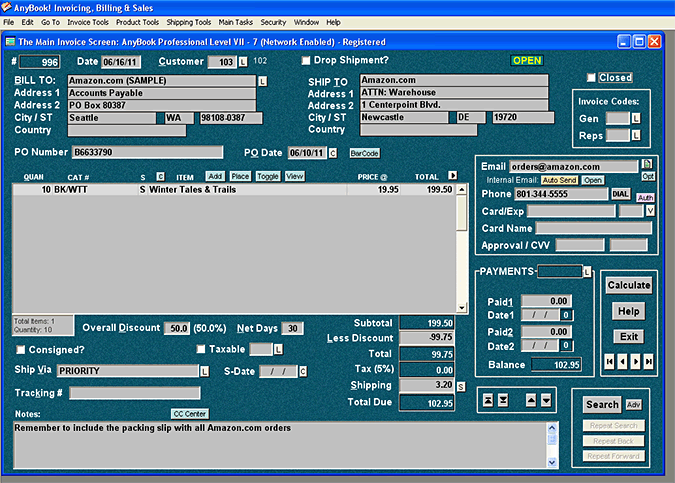Expand the card type V dropdown

point(650,211)
